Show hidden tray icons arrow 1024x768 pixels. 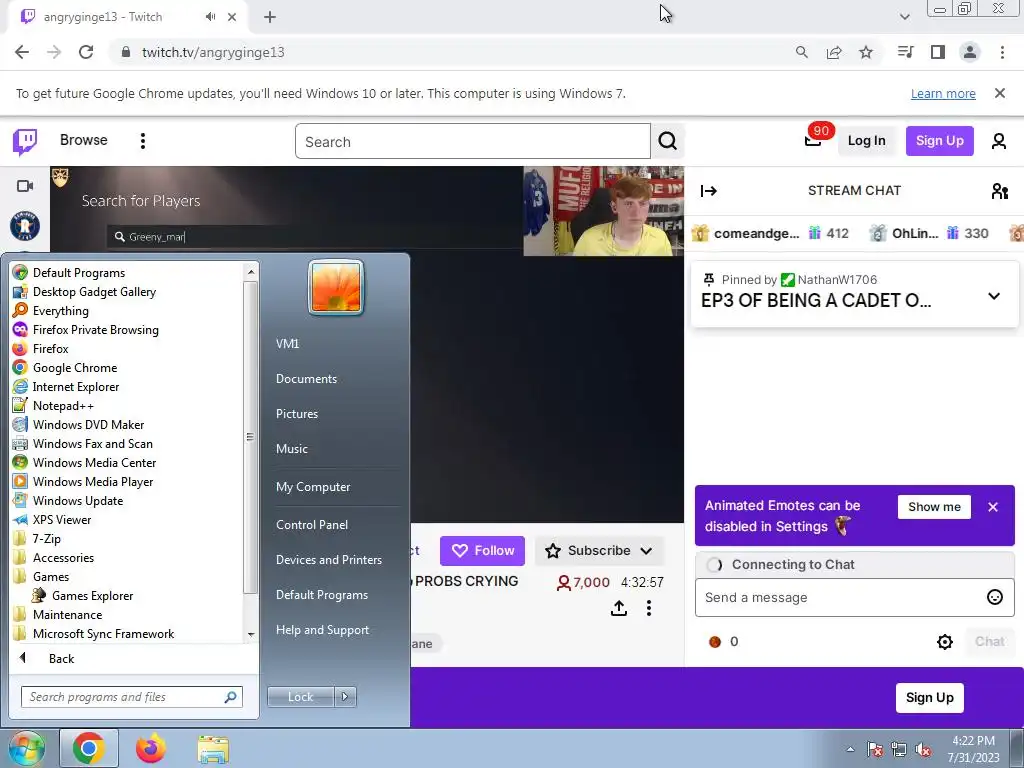click(850, 749)
